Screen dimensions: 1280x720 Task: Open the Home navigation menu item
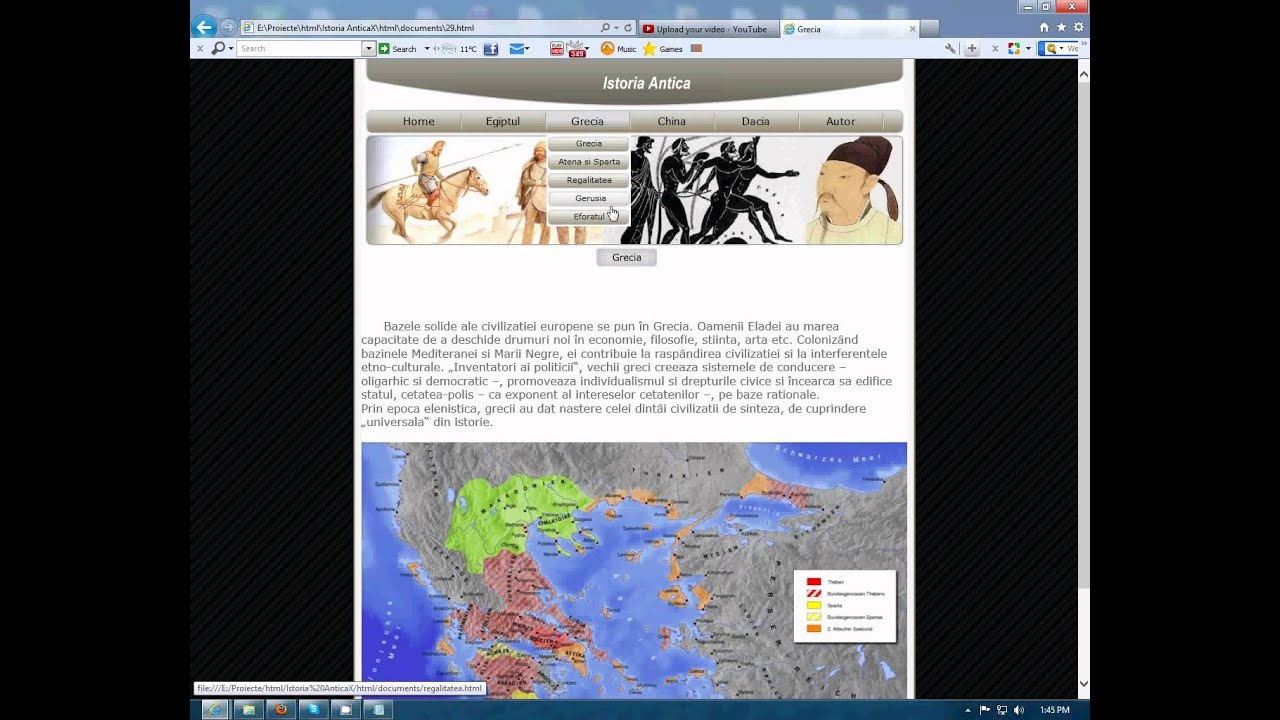(x=418, y=122)
